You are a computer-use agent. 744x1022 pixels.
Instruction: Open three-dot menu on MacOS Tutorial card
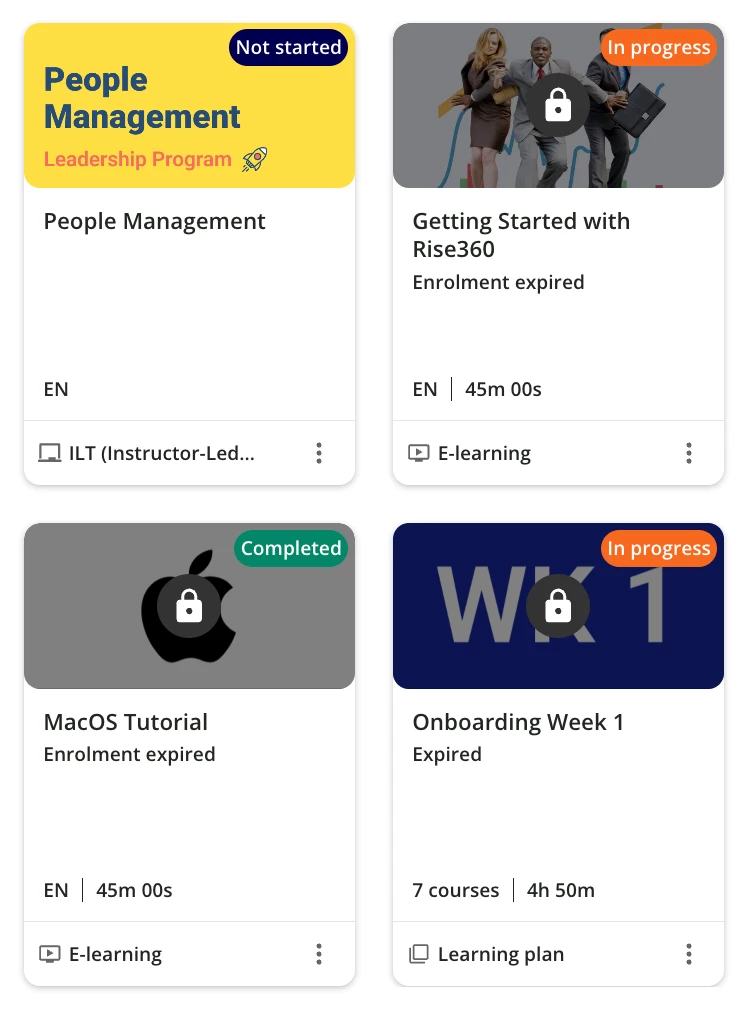319,954
